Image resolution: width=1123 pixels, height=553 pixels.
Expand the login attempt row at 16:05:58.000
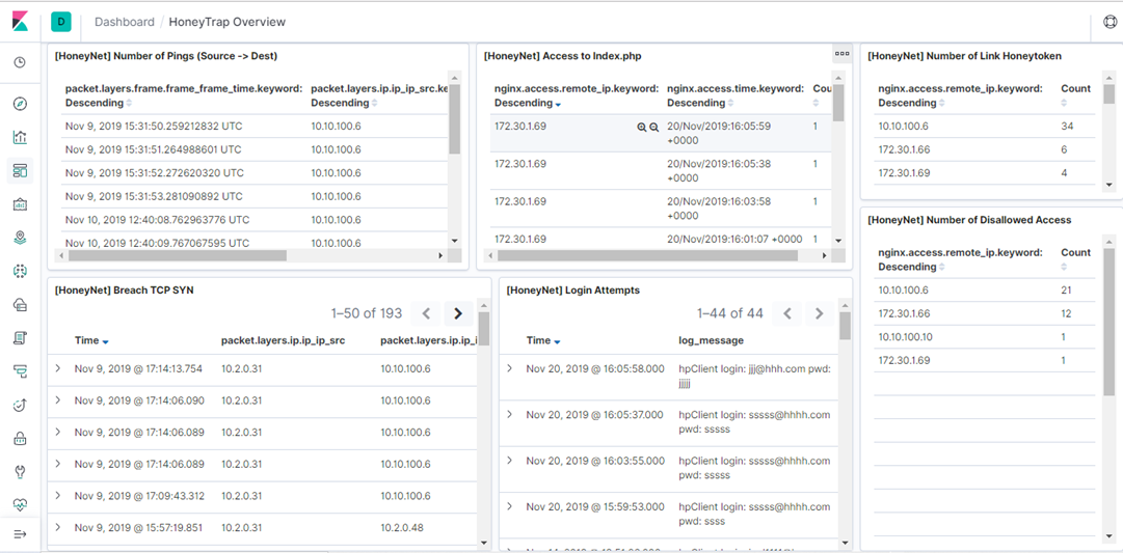click(509, 369)
